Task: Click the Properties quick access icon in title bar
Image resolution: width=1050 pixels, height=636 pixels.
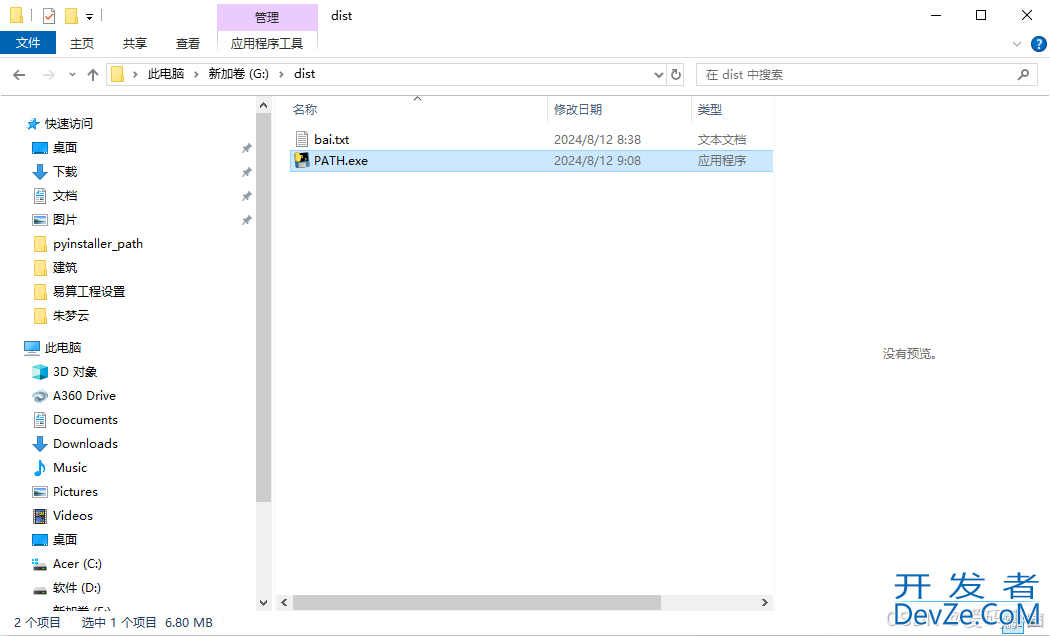Action: [x=49, y=15]
